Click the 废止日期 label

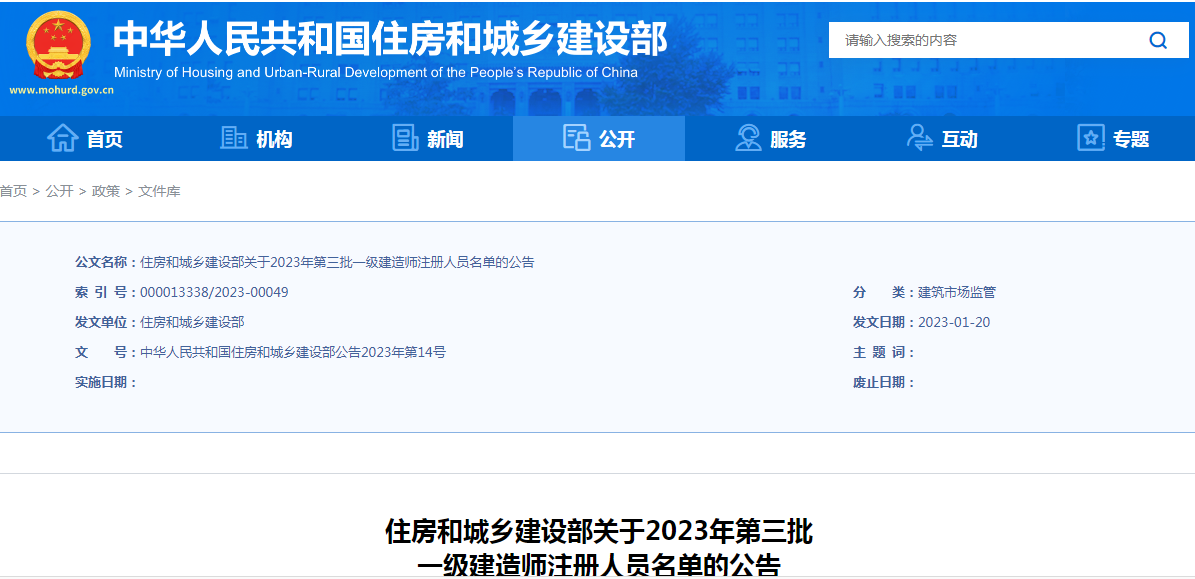(883, 382)
